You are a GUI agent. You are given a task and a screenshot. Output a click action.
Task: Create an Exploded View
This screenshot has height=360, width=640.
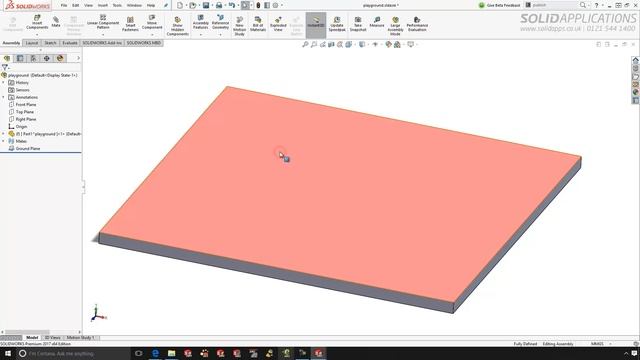click(x=278, y=24)
